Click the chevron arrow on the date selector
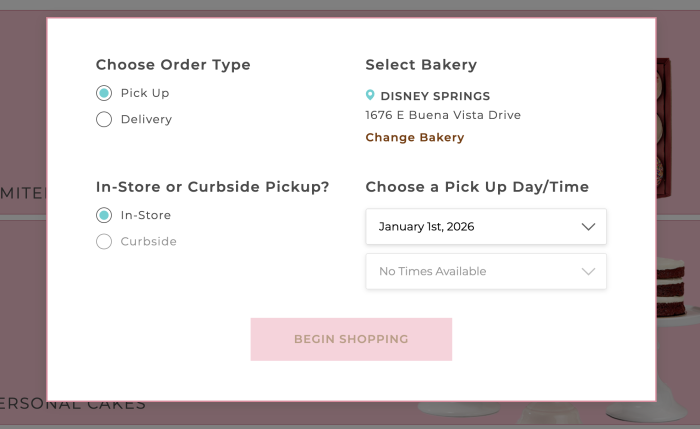This screenshot has height=429, width=700. pos(588,227)
